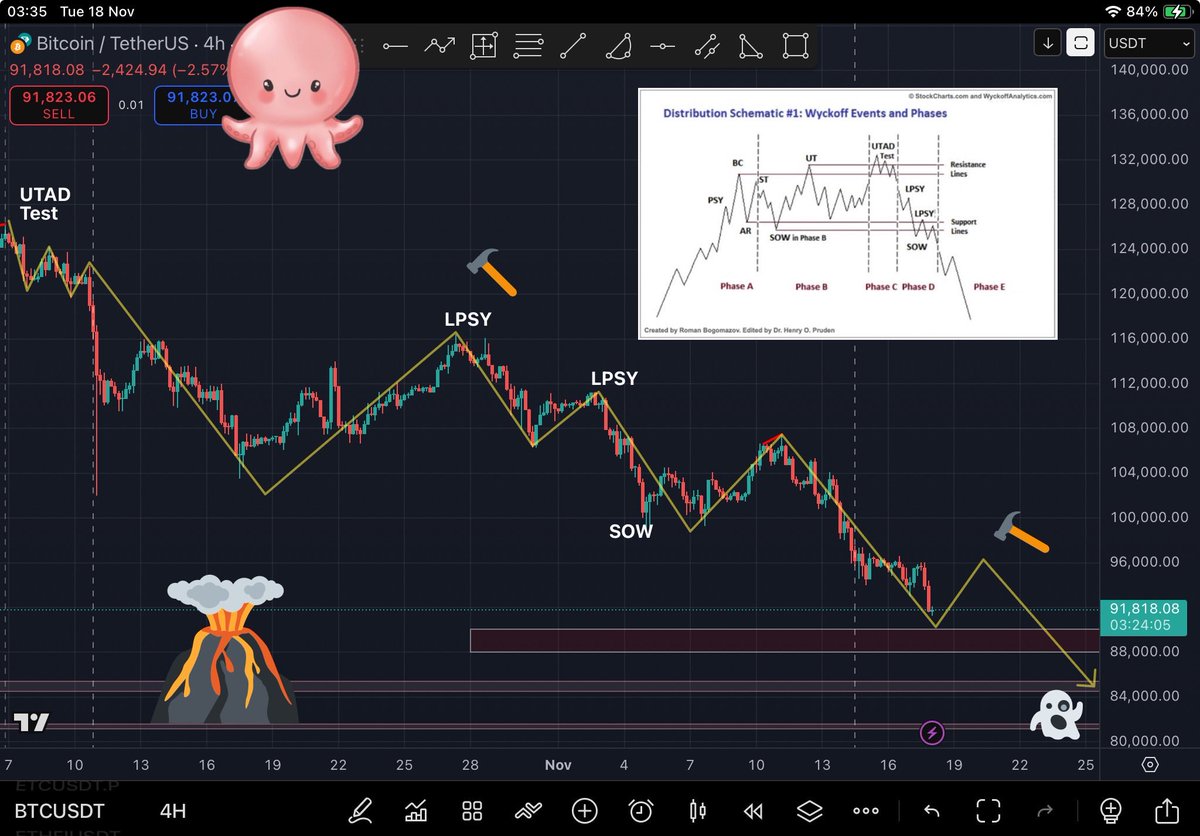Open chart type selector icon
The width and height of the screenshot is (1200, 836).
416,810
